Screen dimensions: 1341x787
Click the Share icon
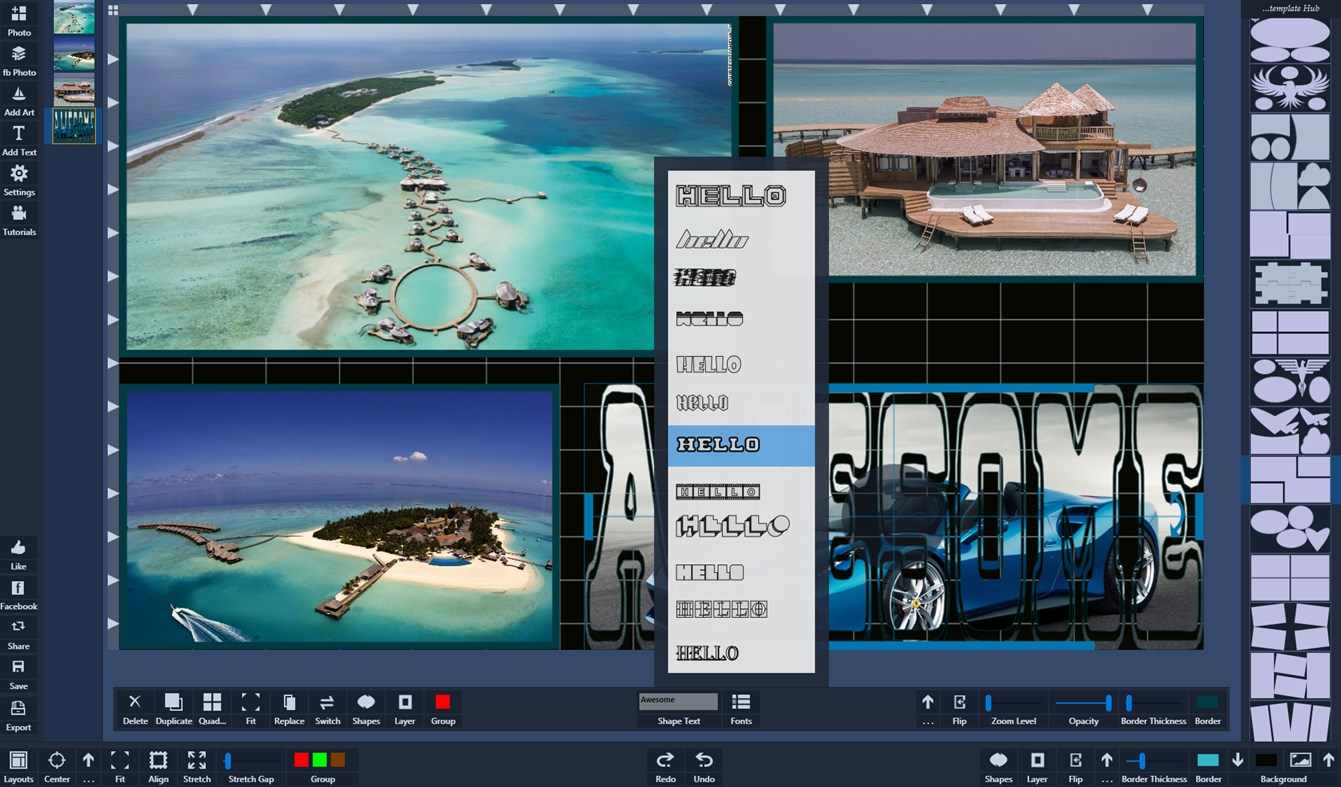click(x=18, y=627)
